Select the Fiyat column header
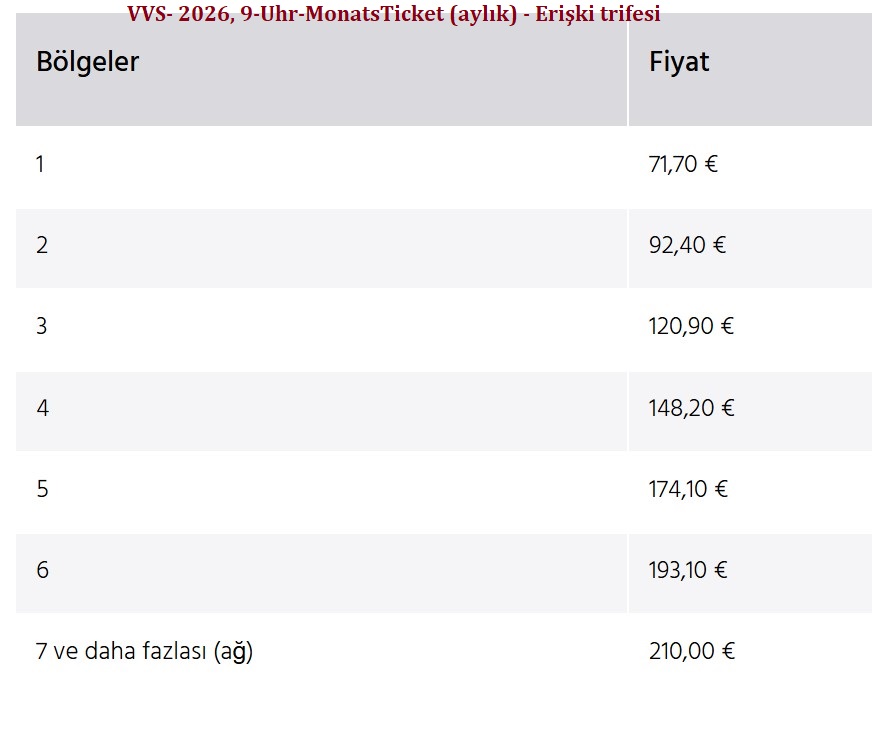872x737 pixels. pos(679,62)
